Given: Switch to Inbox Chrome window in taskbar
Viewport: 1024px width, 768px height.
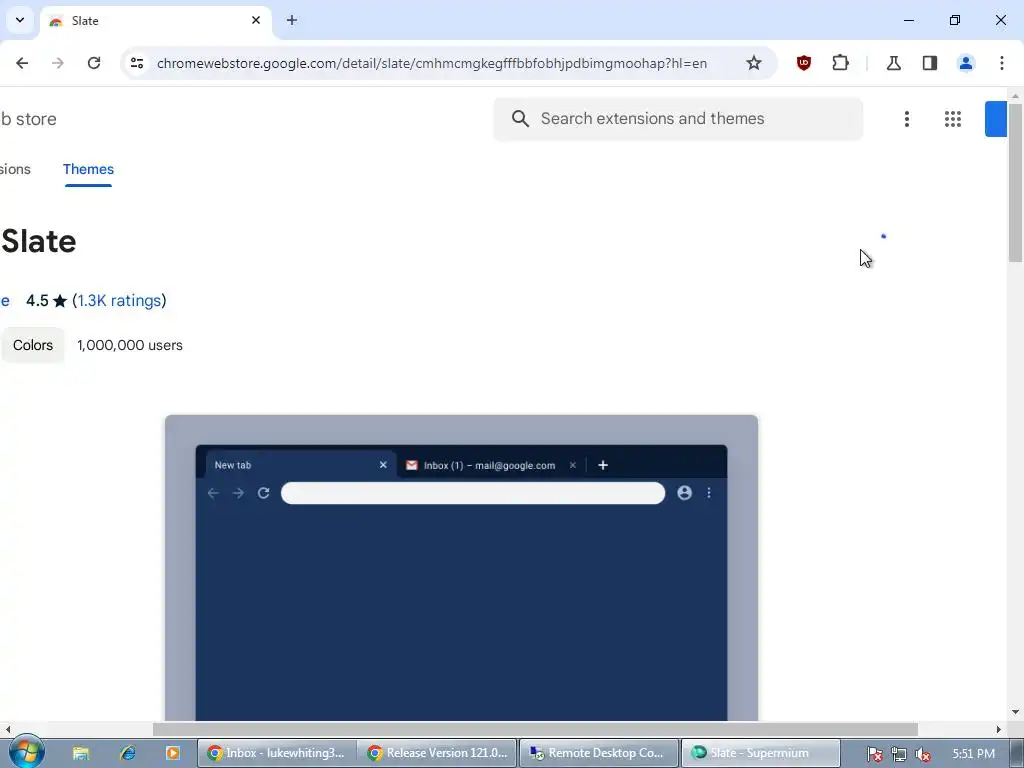Looking at the screenshot, I should pos(277,753).
